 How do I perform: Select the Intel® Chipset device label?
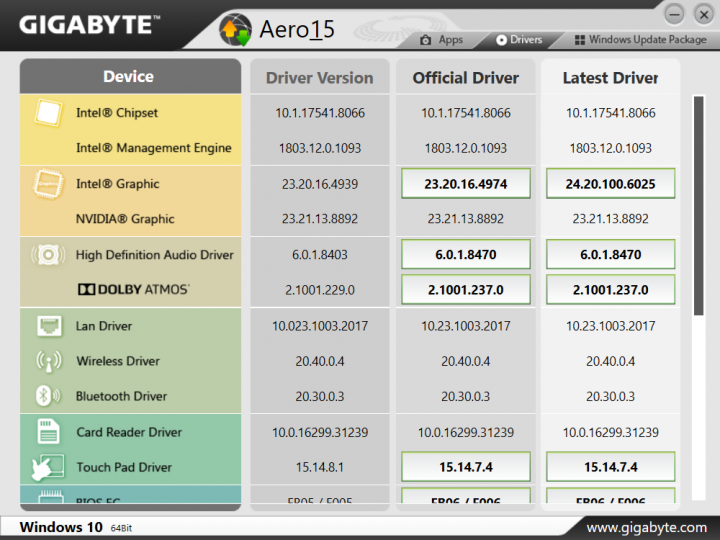coord(117,112)
